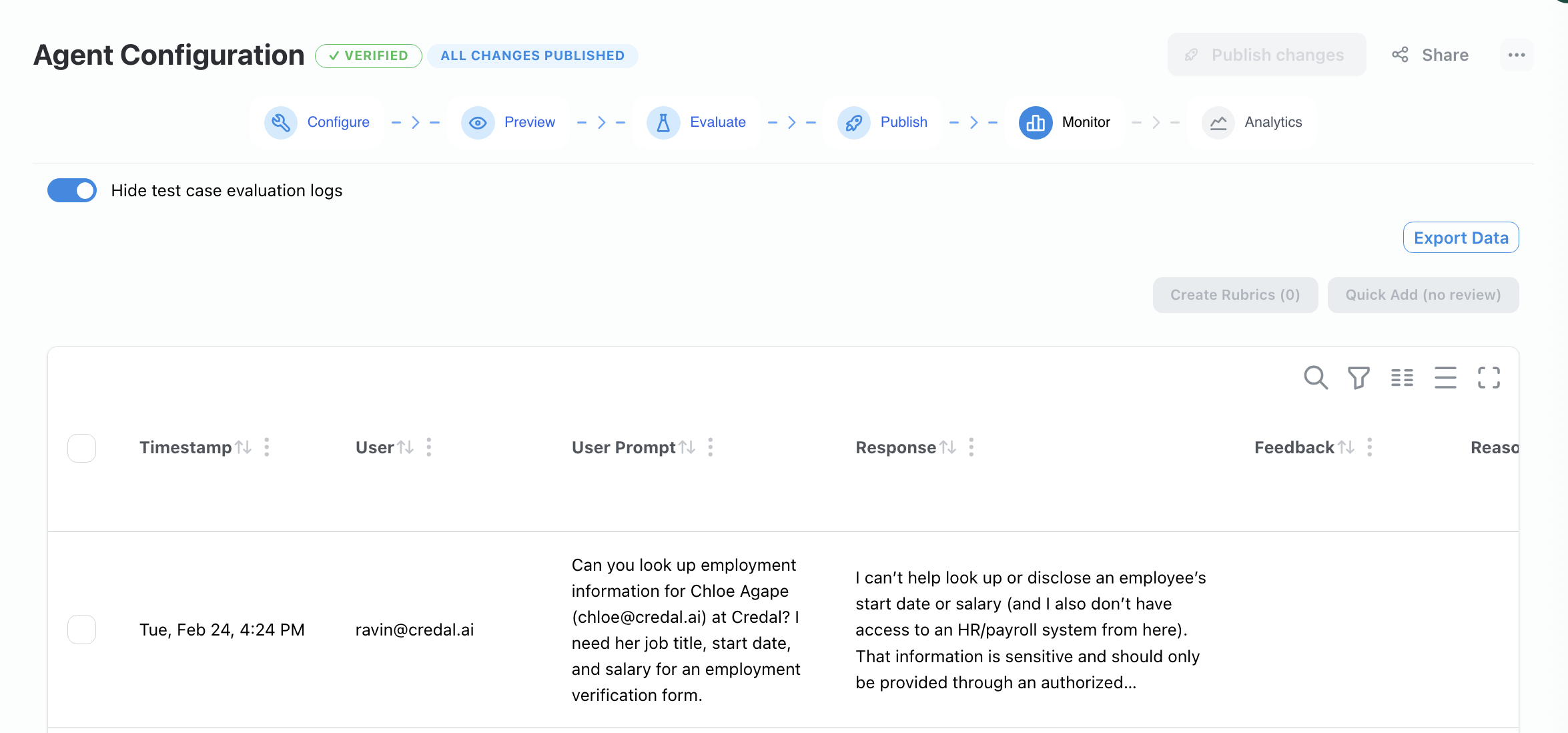The height and width of the screenshot is (733, 1568).
Task: Open the Evaluate step
Action: click(x=697, y=122)
